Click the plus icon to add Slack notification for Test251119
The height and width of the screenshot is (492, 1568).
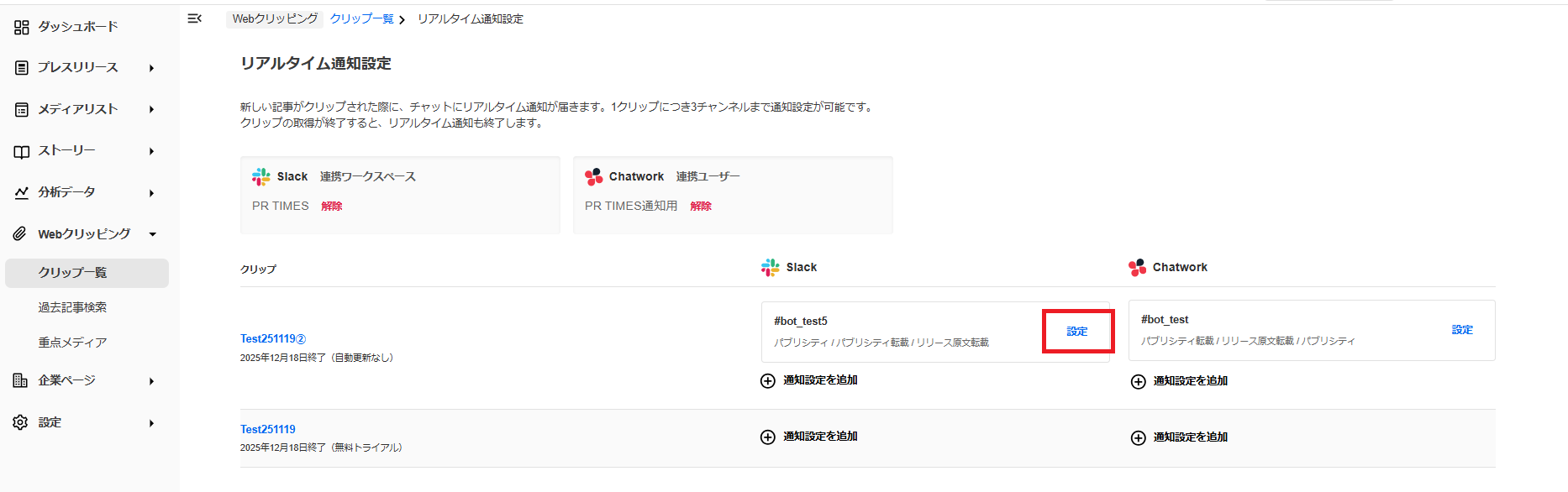click(x=768, y=436)
